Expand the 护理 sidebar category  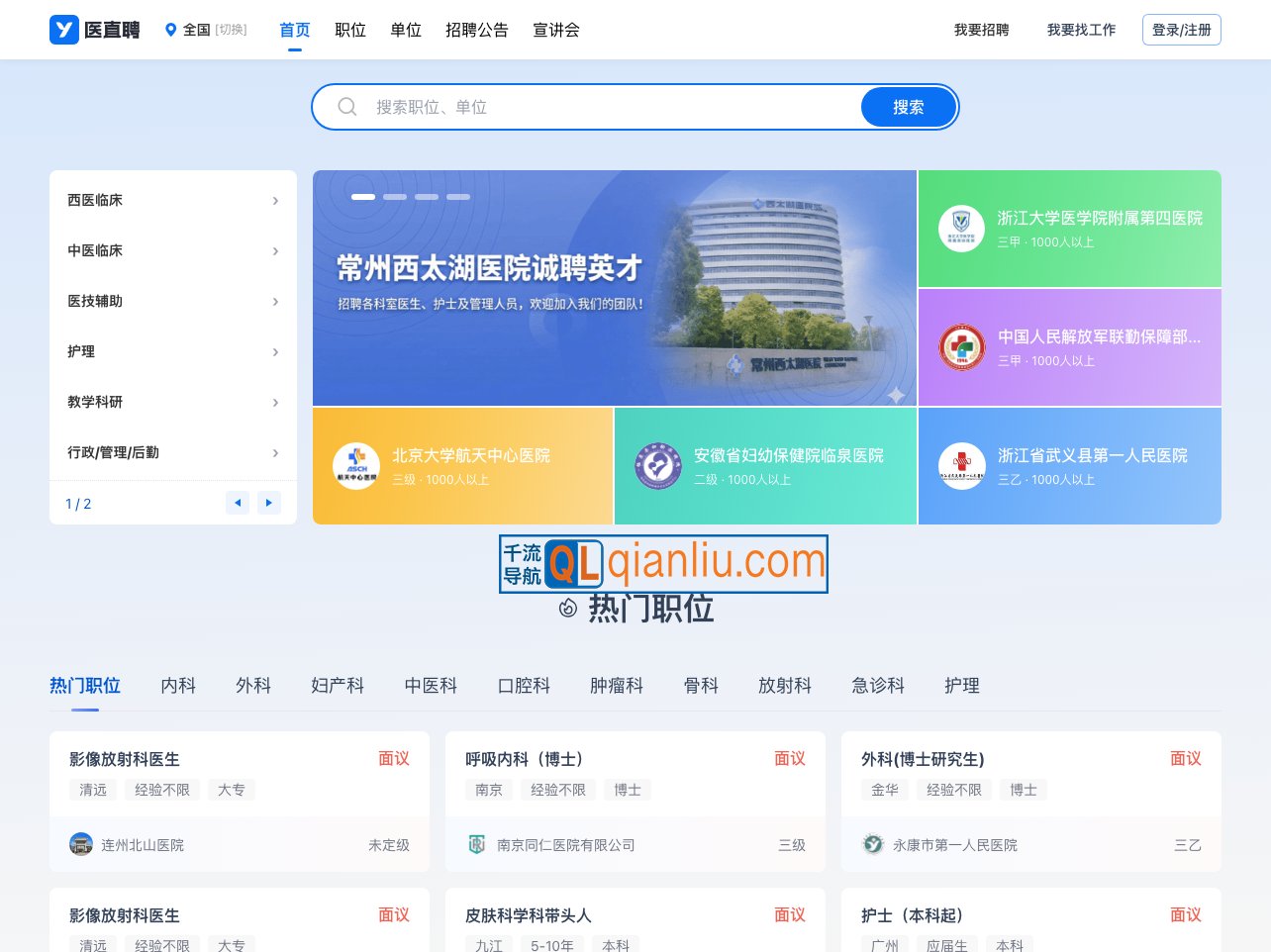(275, 352)
